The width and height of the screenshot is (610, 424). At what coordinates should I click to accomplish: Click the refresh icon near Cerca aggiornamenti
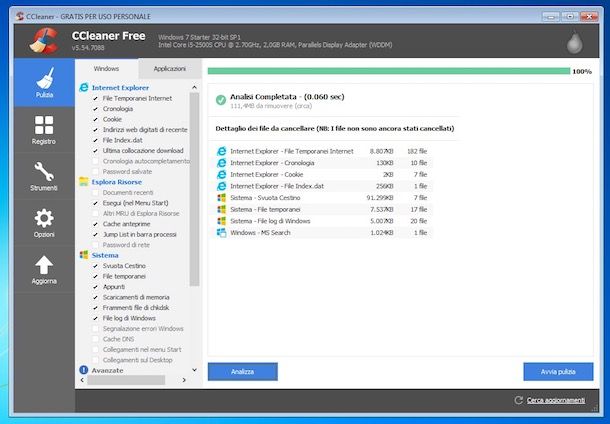click(x=518, y=400)
